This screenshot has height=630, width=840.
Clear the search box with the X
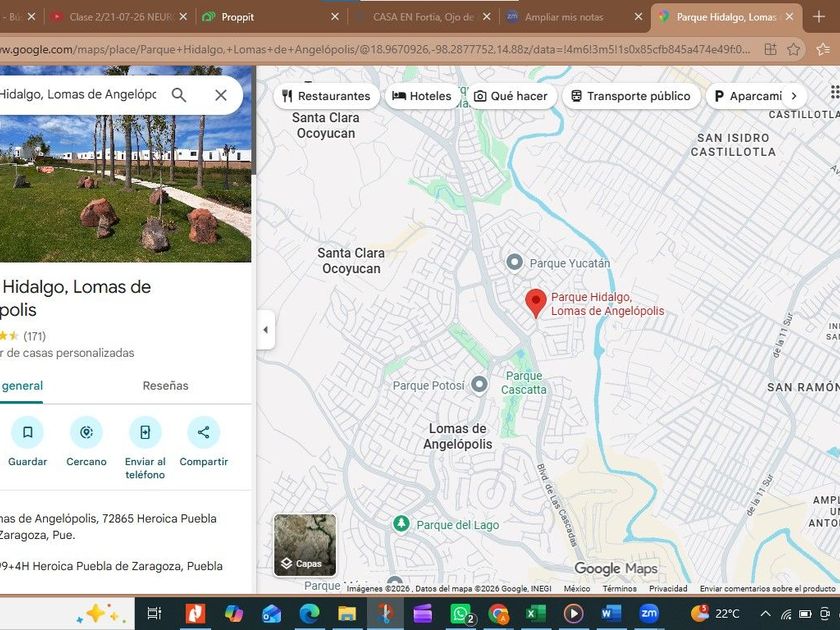pyautogui.click(x=221, y=95)
